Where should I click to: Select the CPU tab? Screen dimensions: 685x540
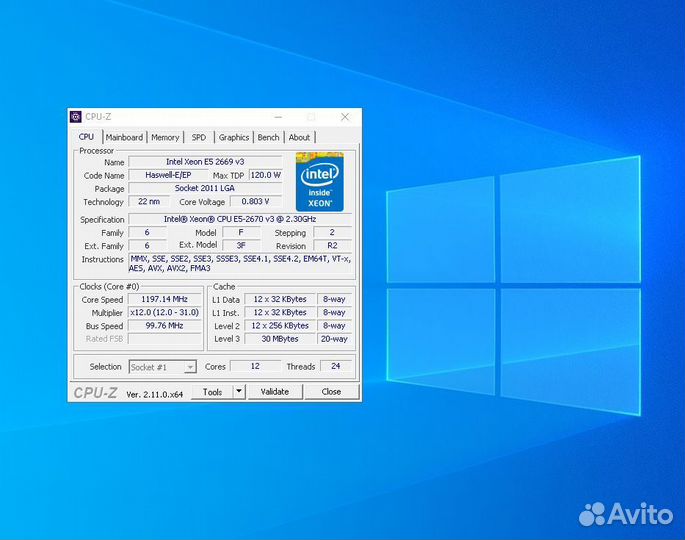click(87, 137)
